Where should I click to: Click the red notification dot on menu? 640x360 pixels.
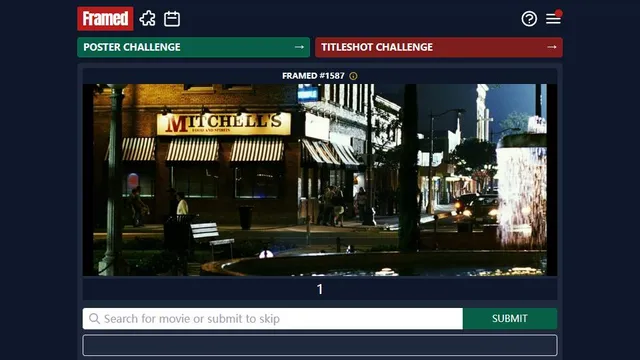[x=559, y=13]
